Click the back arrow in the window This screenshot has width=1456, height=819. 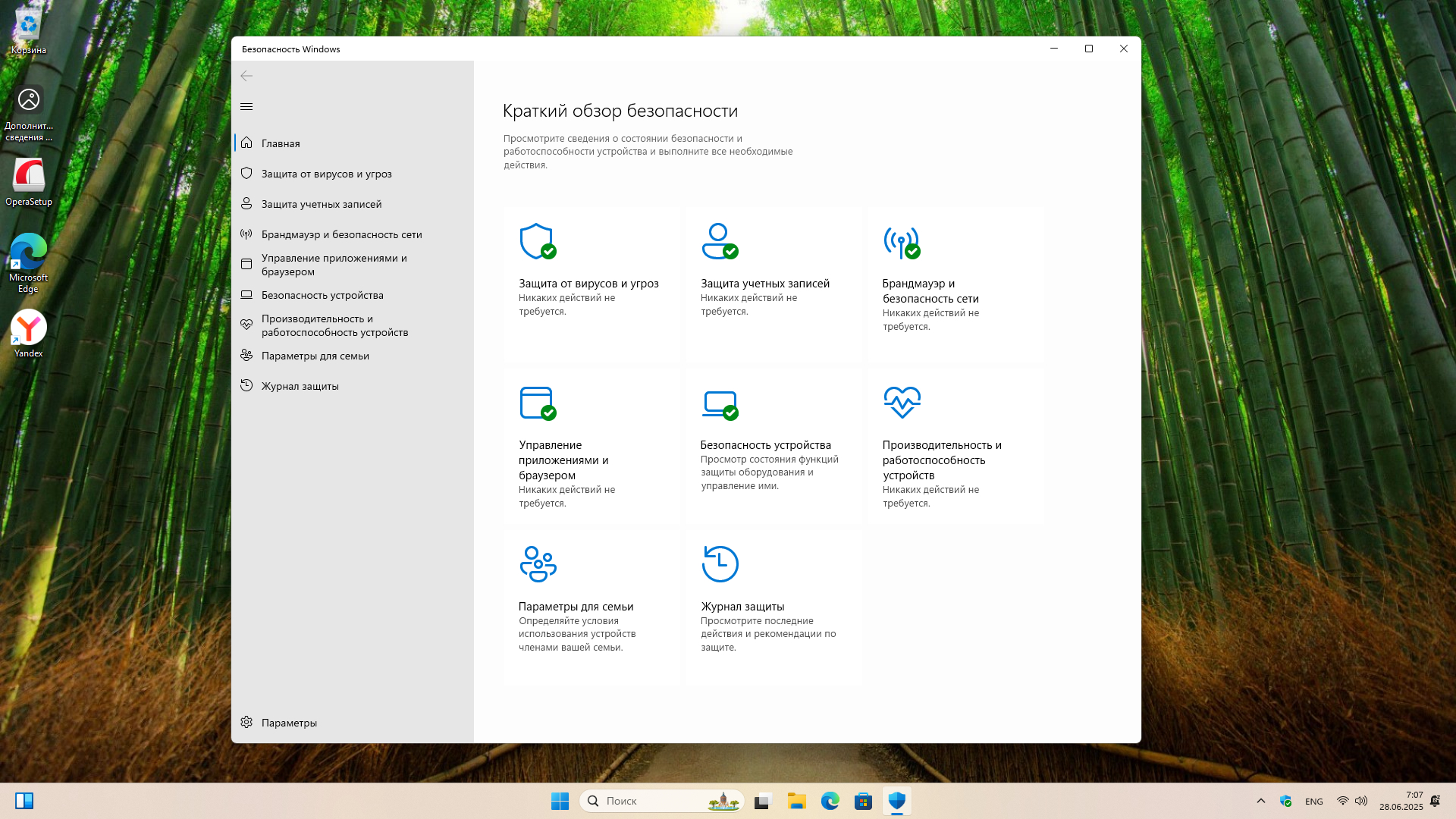[x=246, y=76]
